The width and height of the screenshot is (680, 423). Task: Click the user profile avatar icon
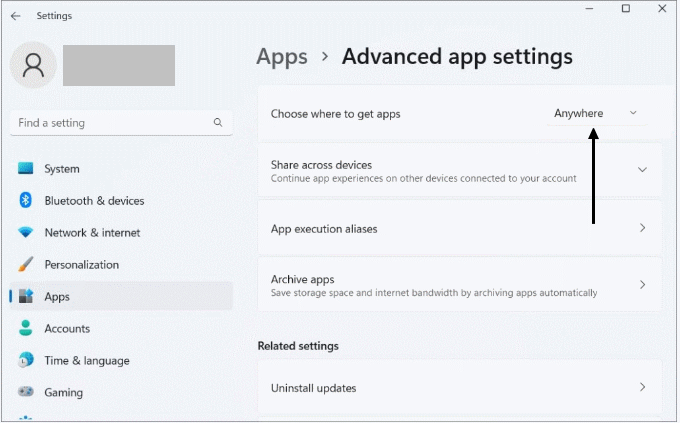tap(33, 65)
